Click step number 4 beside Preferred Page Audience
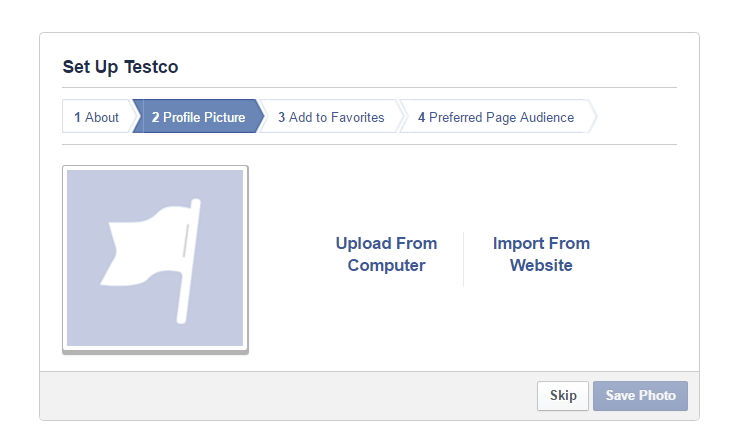736x428 pixels. click(x=422, y=117)
